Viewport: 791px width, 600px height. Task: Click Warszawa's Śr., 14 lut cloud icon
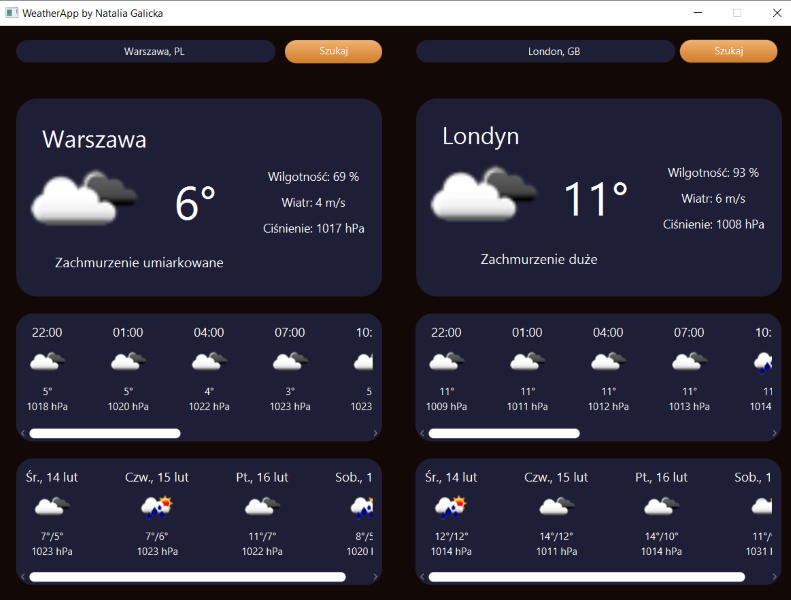click(52, 507)
